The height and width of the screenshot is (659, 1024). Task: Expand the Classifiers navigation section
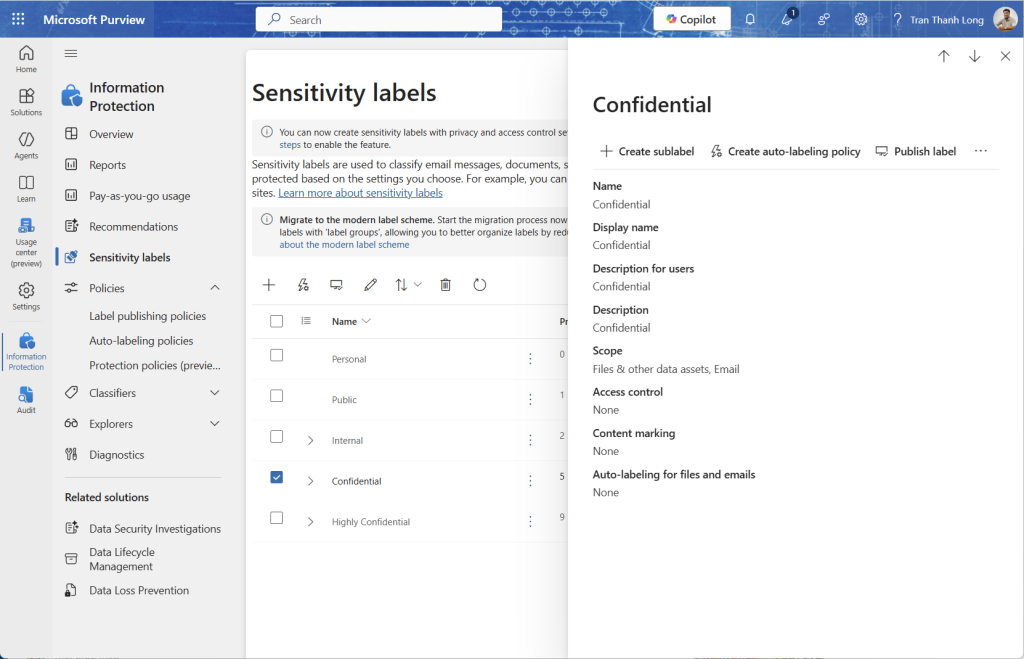coord(214,393)
